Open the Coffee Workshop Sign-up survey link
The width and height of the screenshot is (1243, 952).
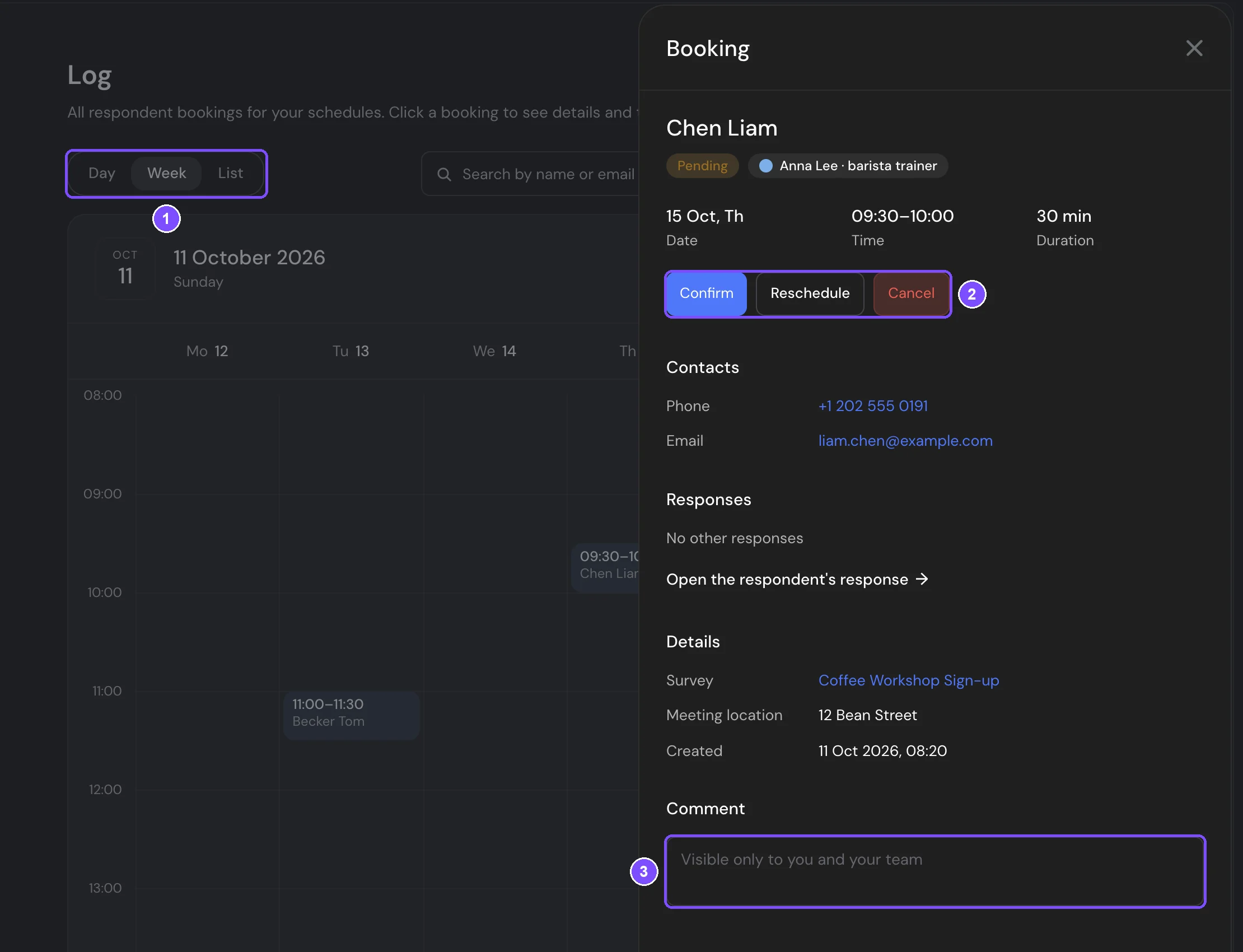tap(909, 680)
